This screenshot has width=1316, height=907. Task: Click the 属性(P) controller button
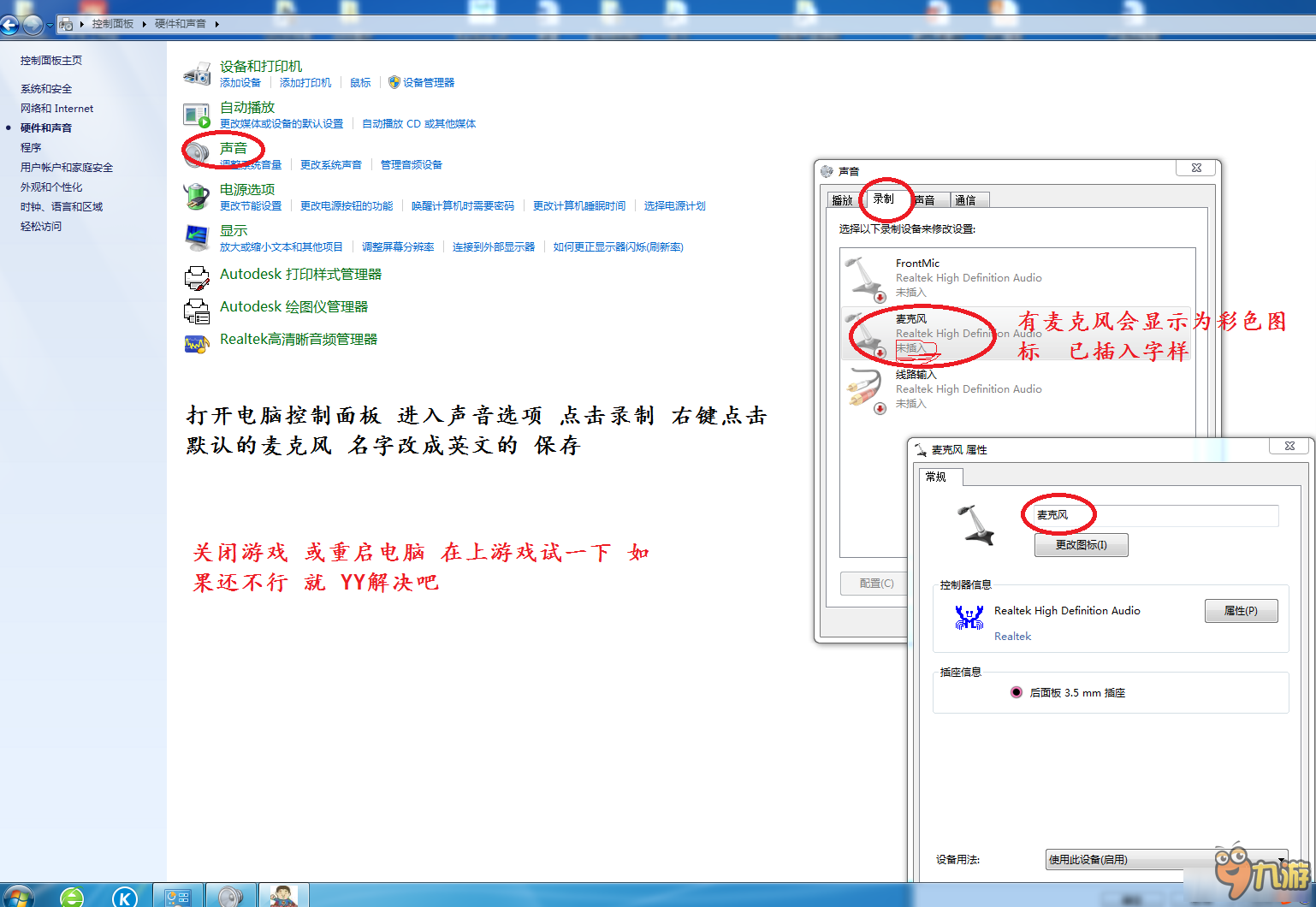click(1241, 611)
